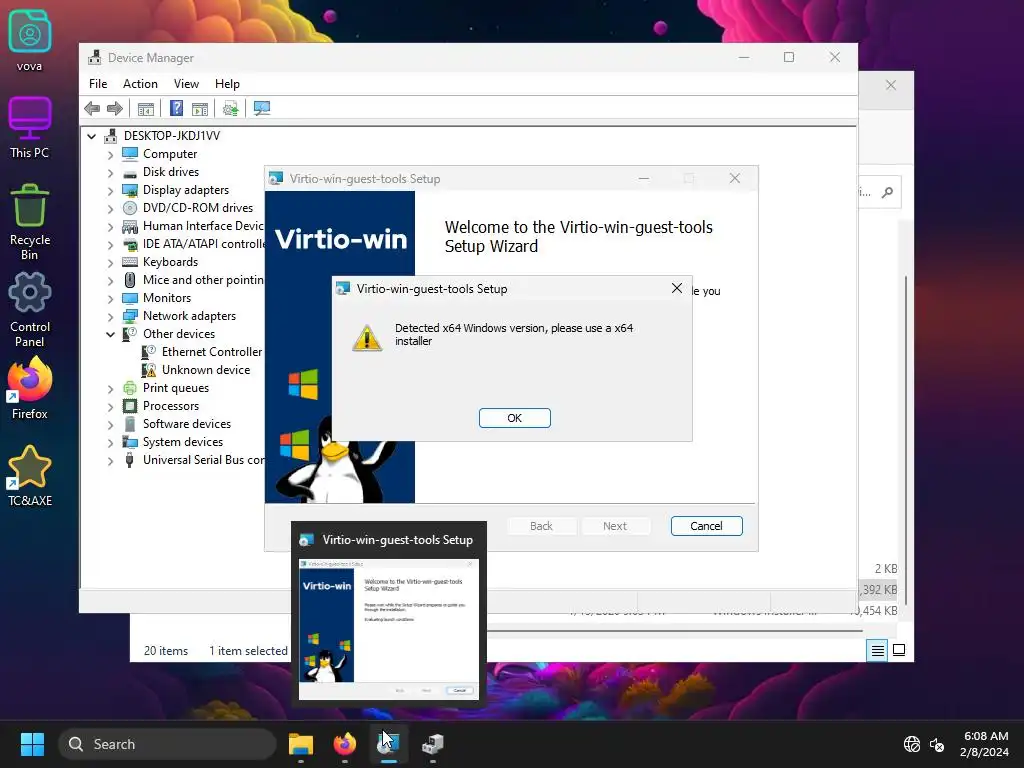1024x768 pixels.
Task: Select the DVD/CD-ROM drives disc icon
Action: click(x=130, y=208)
